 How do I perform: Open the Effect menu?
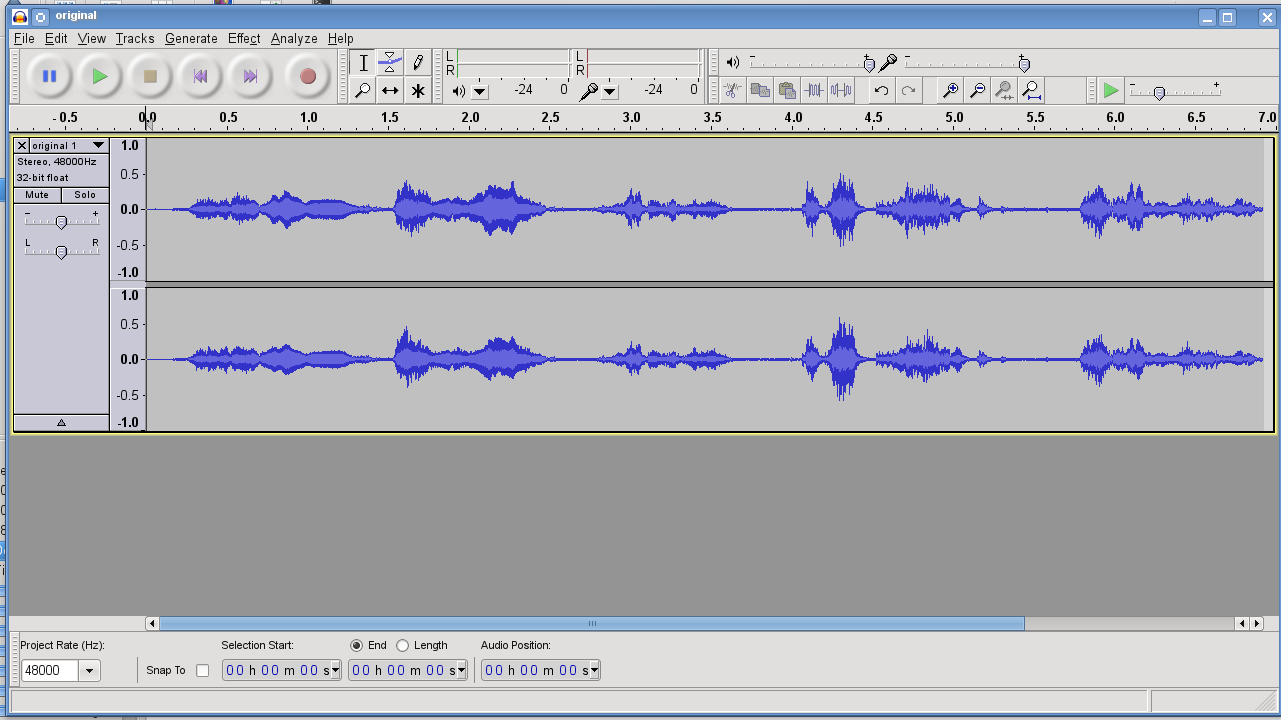(x=244, y=38)
